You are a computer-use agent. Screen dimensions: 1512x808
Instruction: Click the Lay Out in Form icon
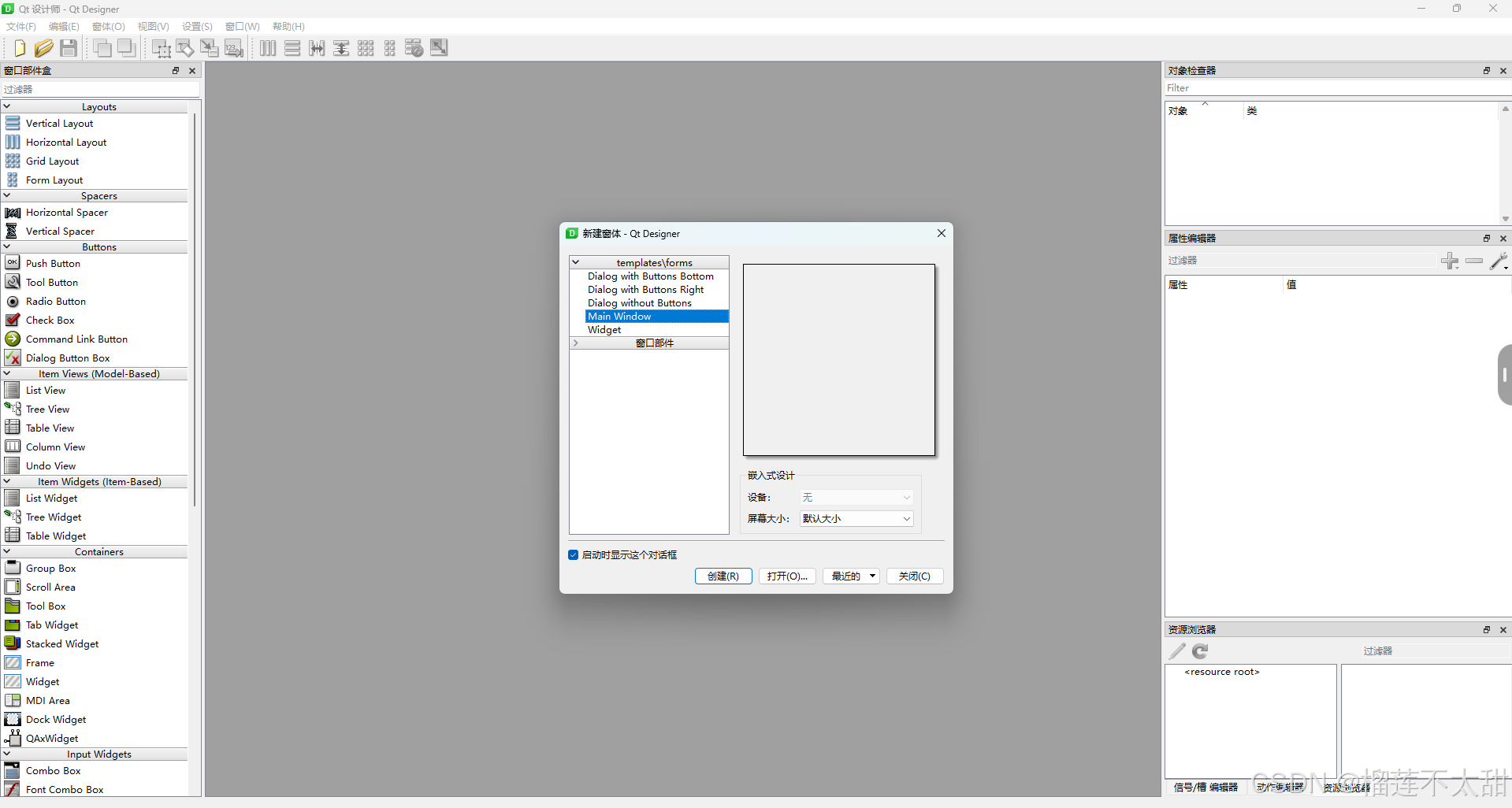coord(390,48)
